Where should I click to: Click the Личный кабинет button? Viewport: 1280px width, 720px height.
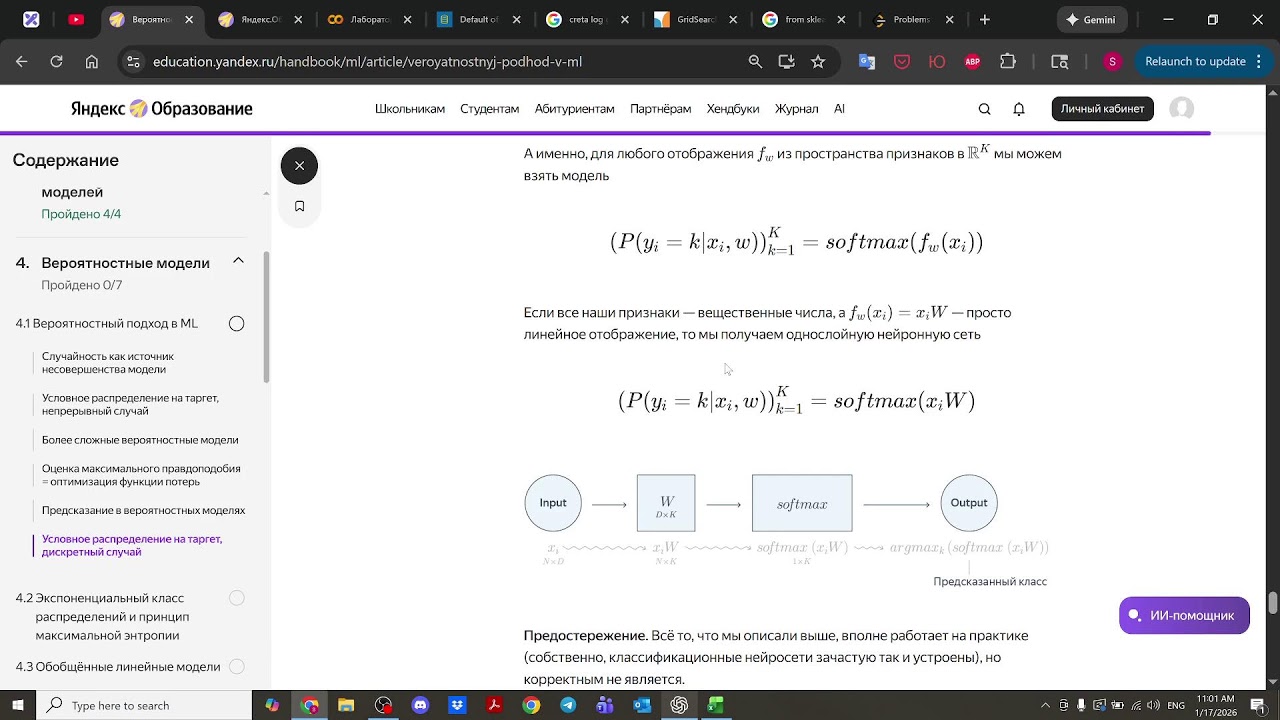tap(1103, 109)
